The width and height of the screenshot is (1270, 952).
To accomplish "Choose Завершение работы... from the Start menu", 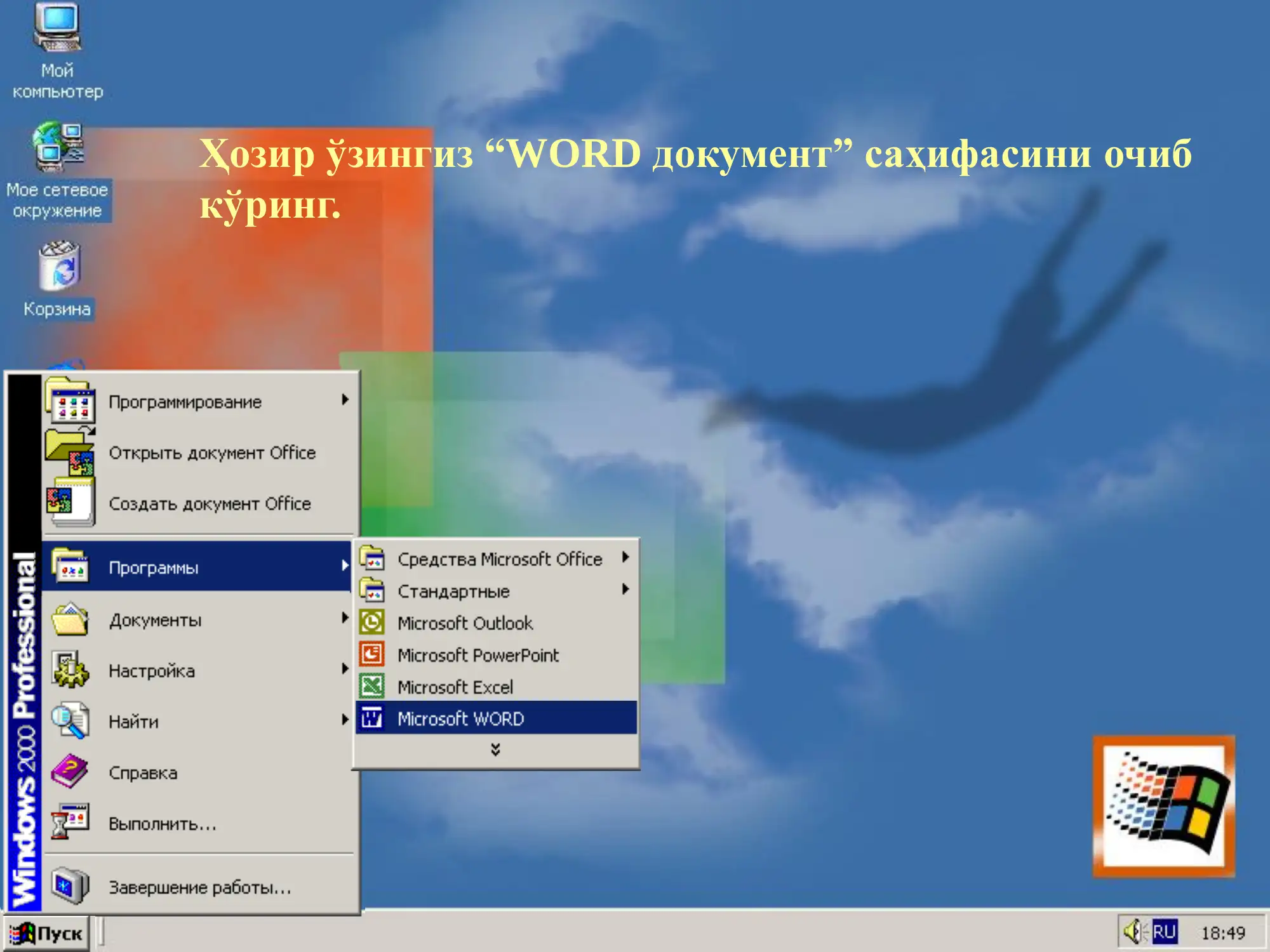I will tap(197, 887).
